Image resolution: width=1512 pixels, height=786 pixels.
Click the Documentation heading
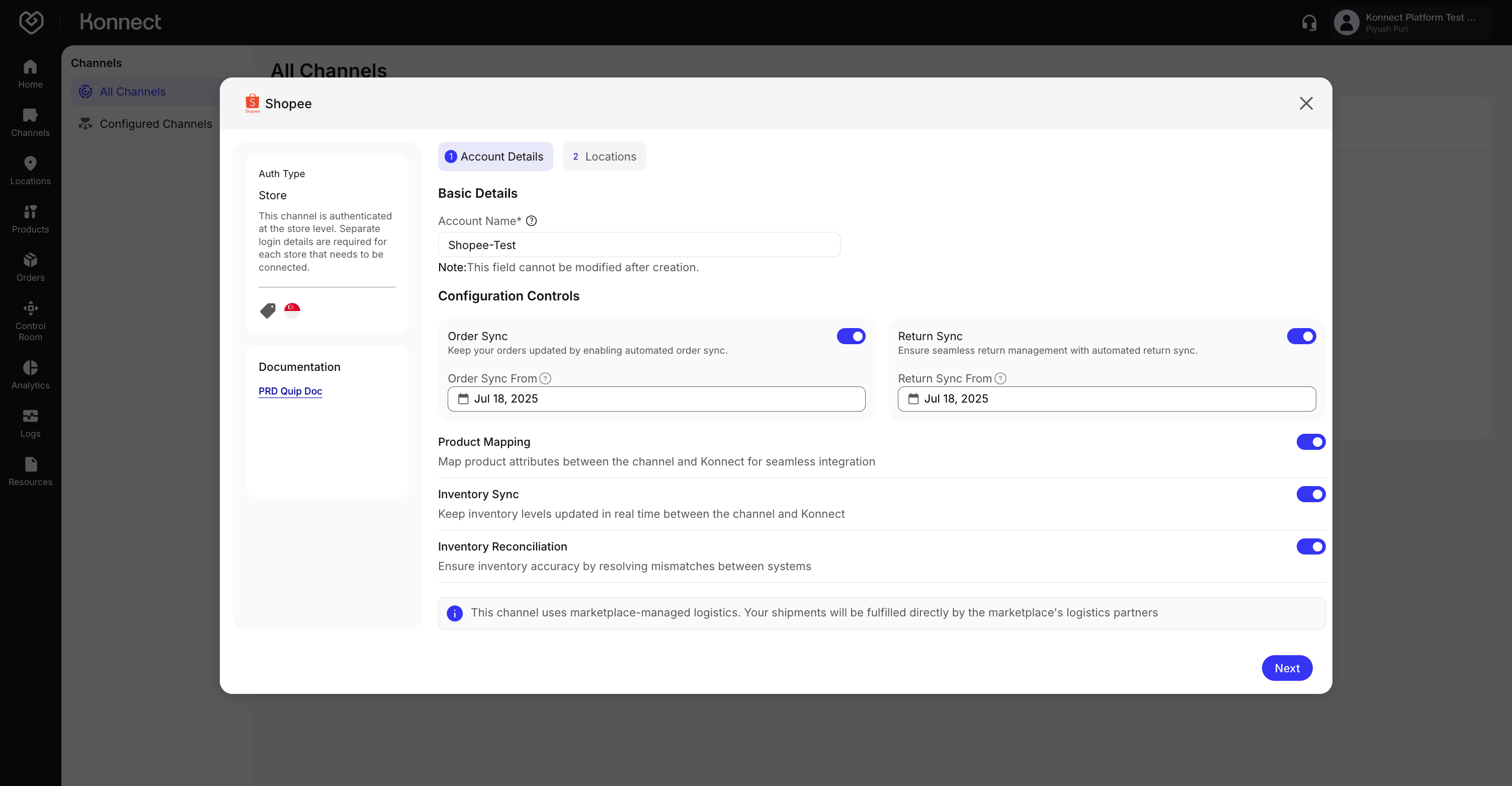pos(299,367)
